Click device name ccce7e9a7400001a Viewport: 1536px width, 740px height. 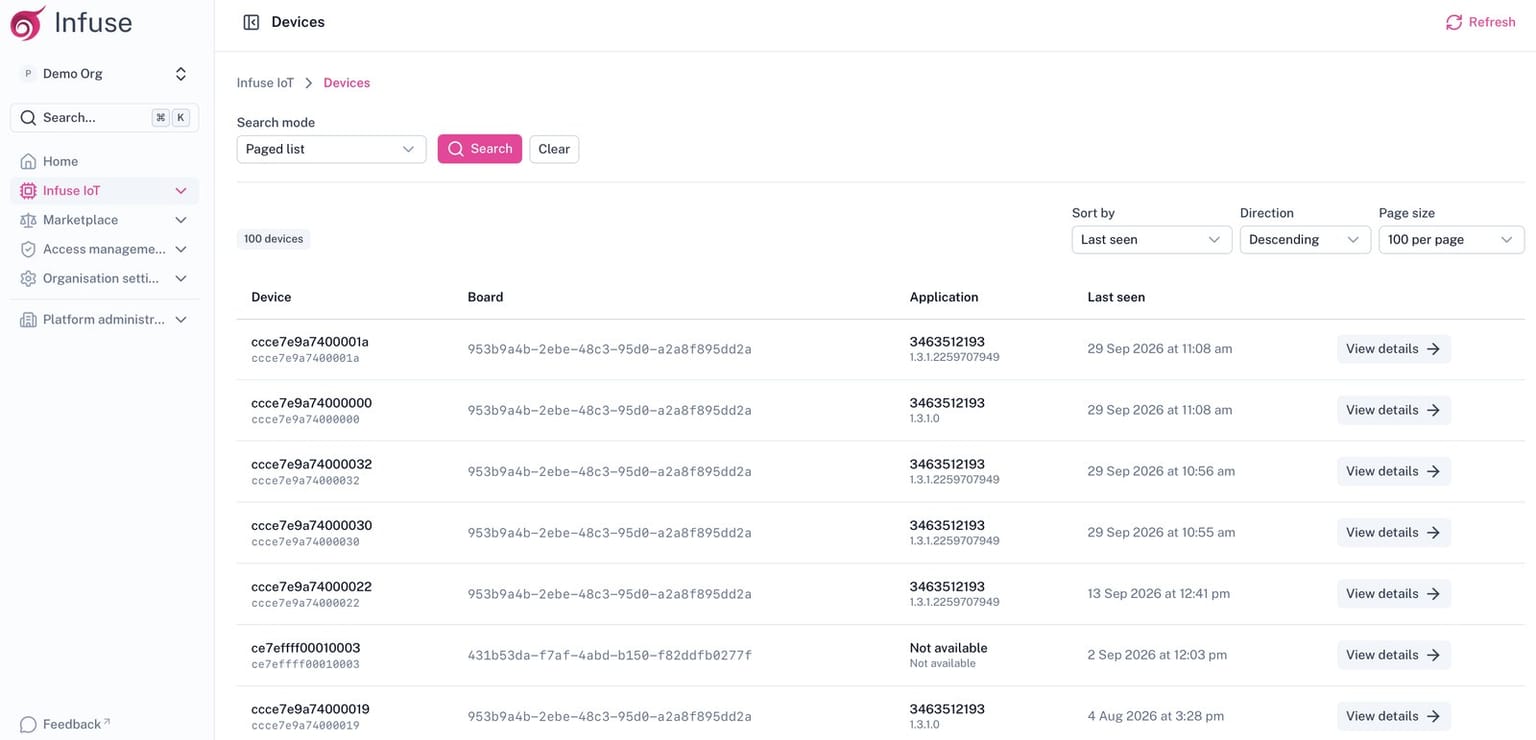tap(310, 342)
